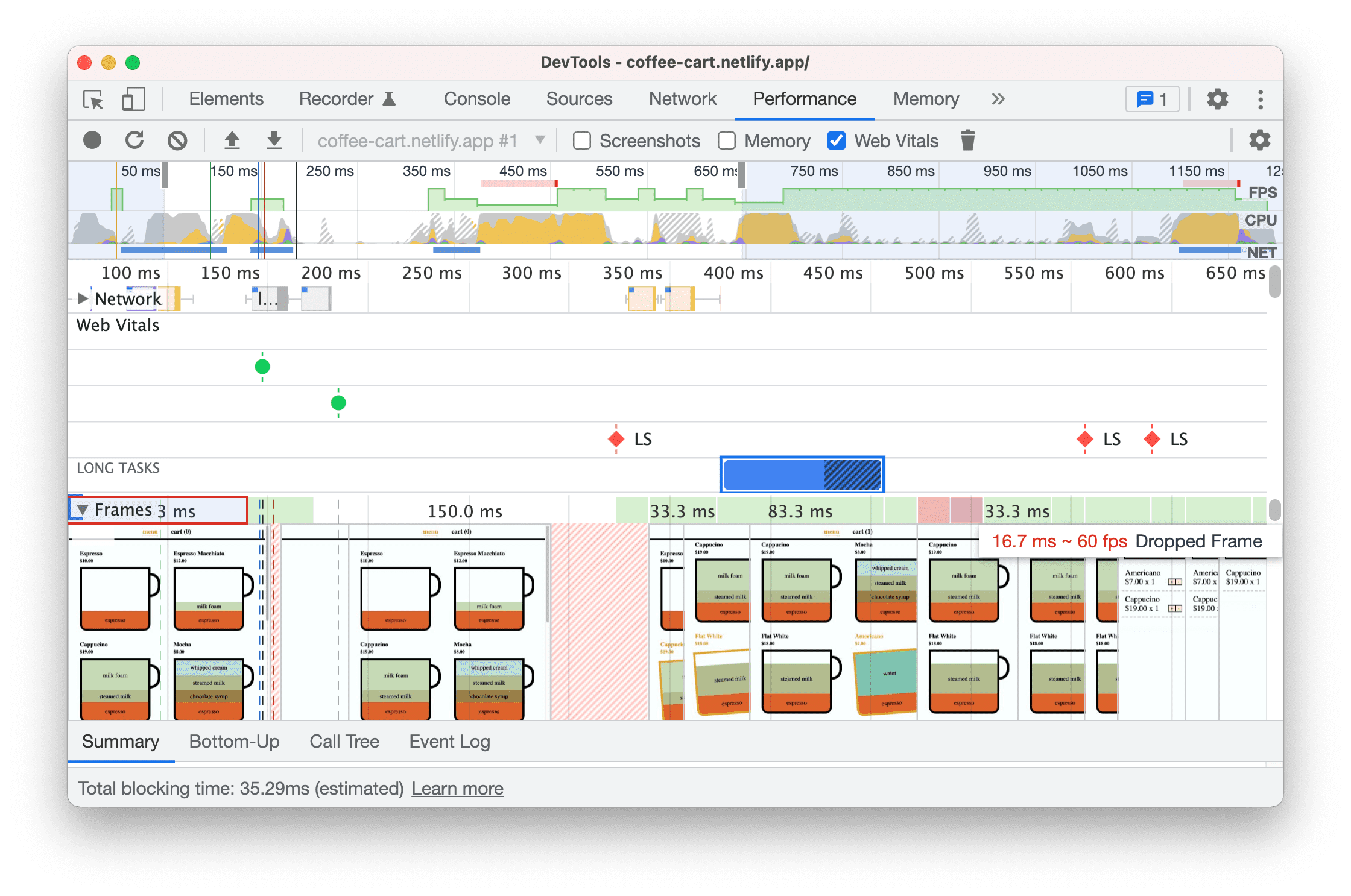The image size is (1351, 896).
Task: Click the reload and profile icon
Action: [x=134, y=140]
